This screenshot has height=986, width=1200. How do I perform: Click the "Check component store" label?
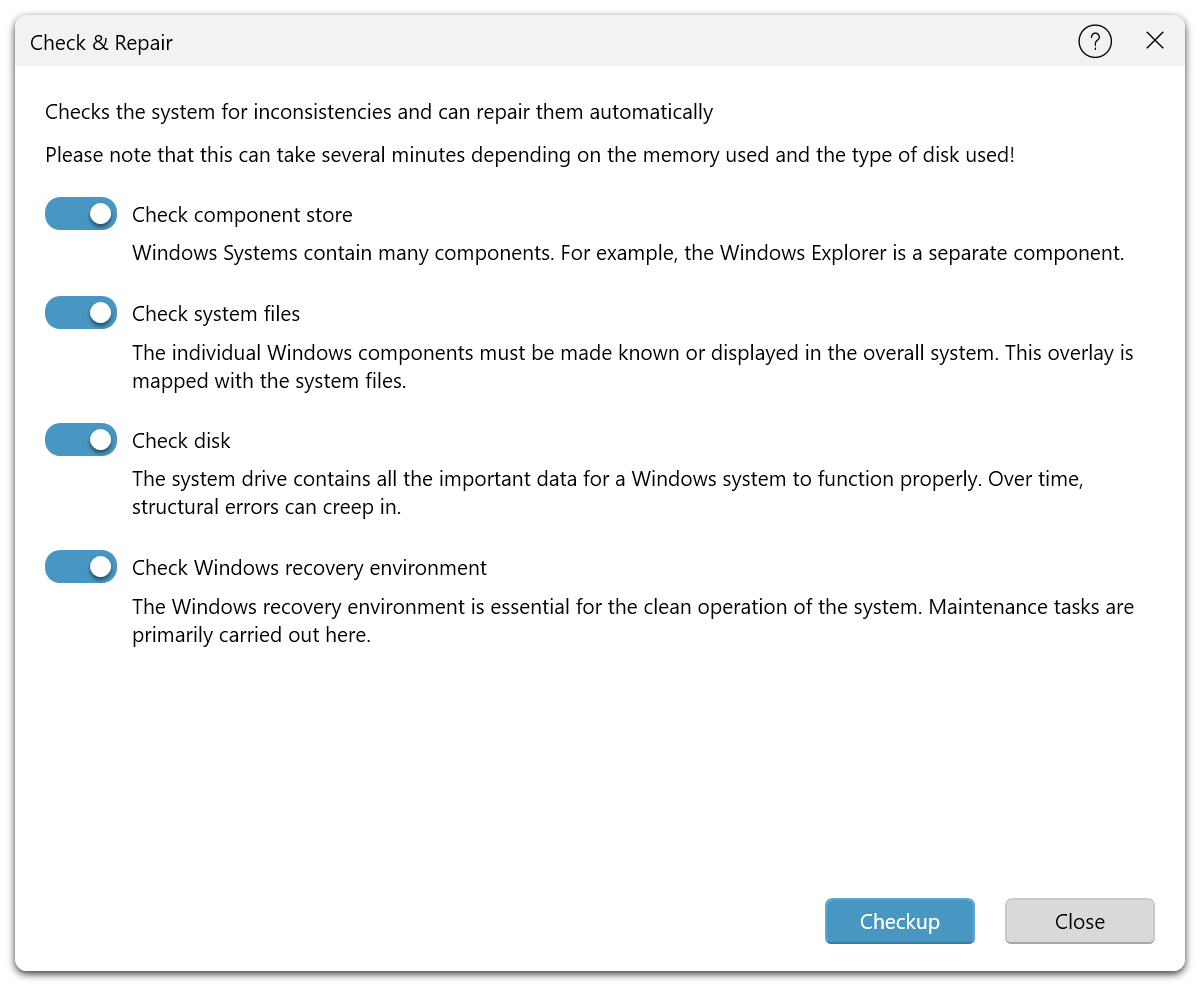[x=242, y=215]
